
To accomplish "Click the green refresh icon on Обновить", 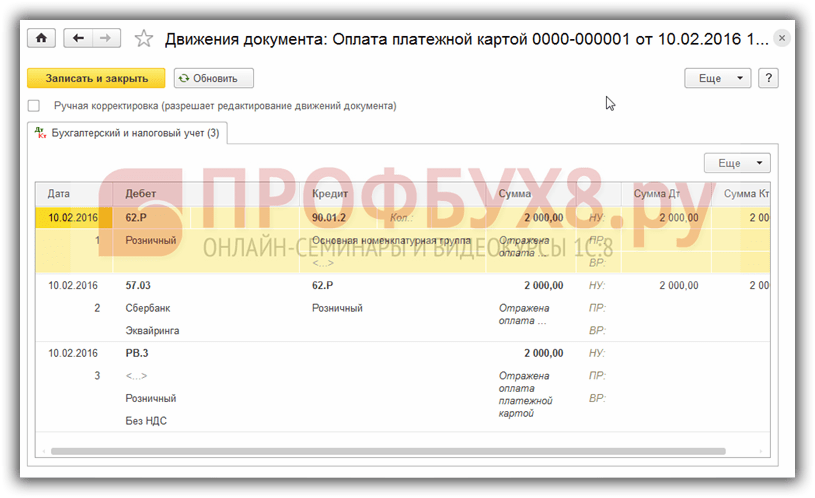I will (x=183, y=78).
